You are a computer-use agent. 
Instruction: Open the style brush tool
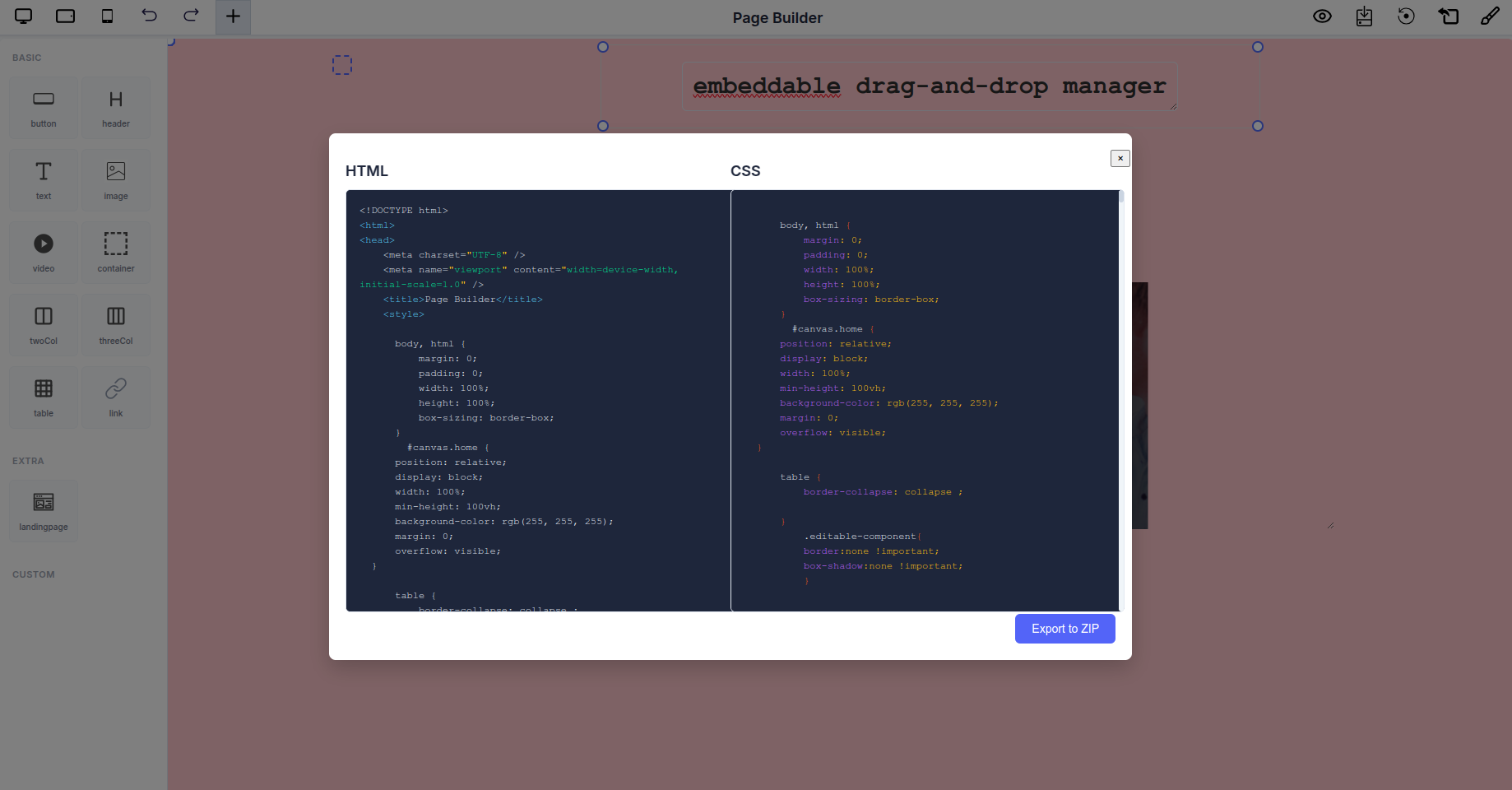tap(1491, 16)
